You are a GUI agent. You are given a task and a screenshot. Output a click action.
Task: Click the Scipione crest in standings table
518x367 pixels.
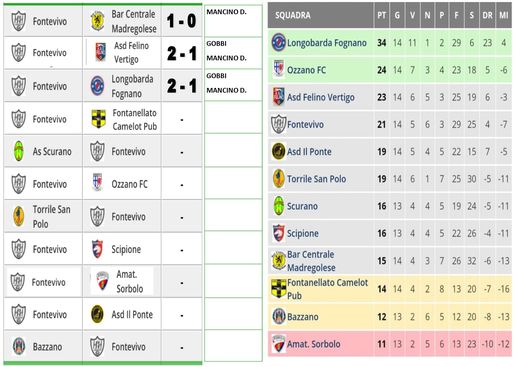tap(278, 233)
